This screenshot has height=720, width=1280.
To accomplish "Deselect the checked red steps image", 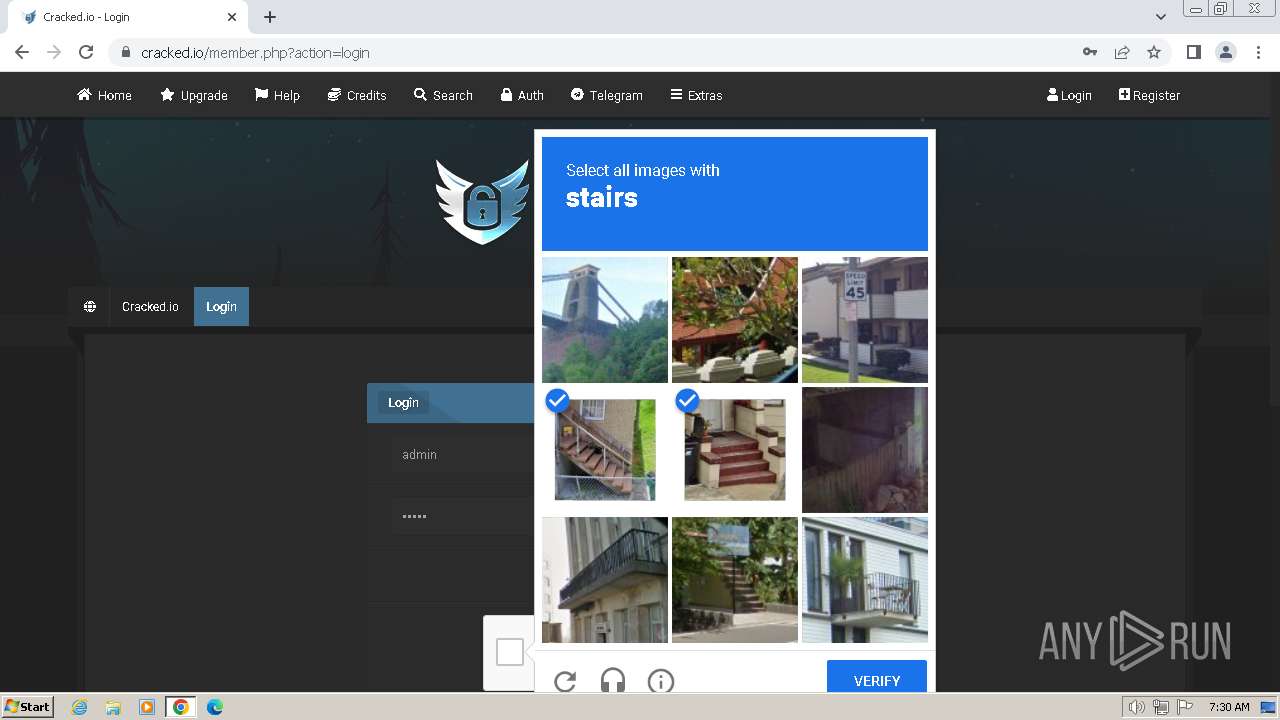I will tap(735, 450).
